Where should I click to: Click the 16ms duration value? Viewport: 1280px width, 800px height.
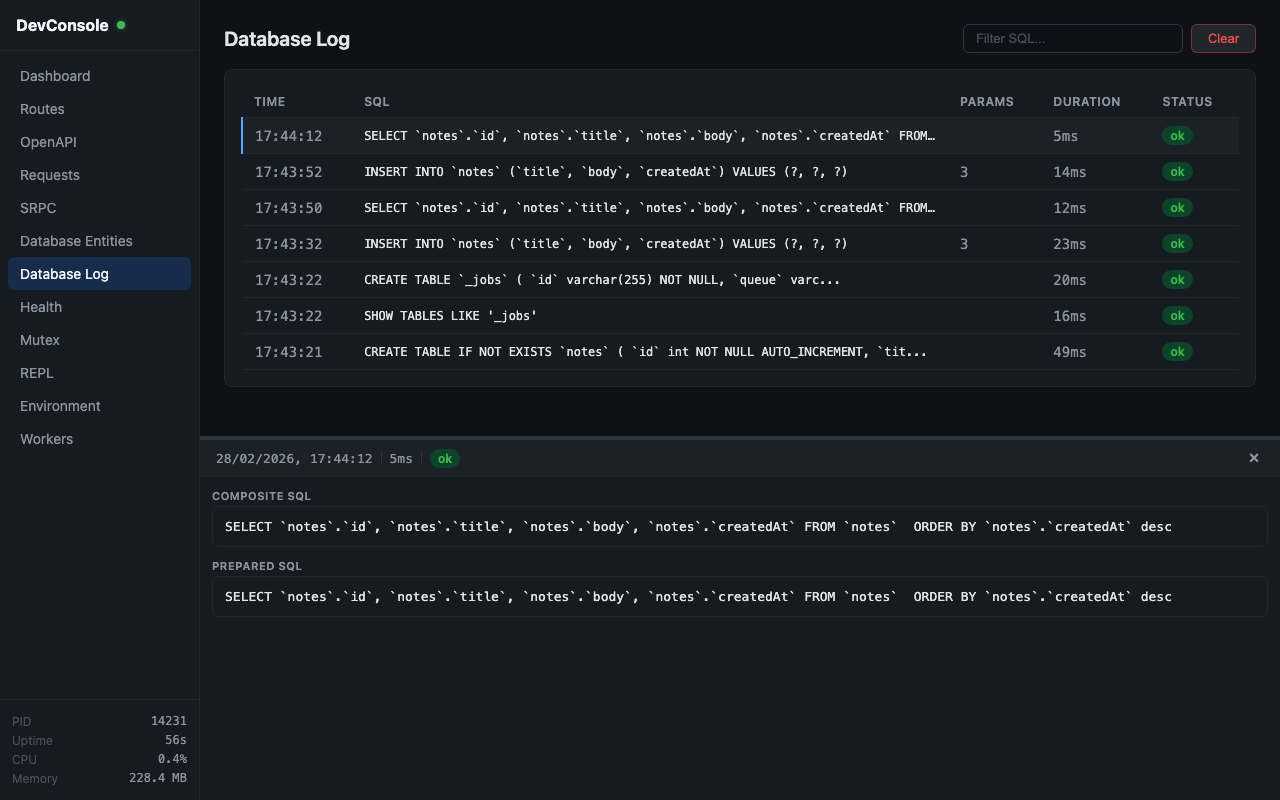(x=1070, y=316)
